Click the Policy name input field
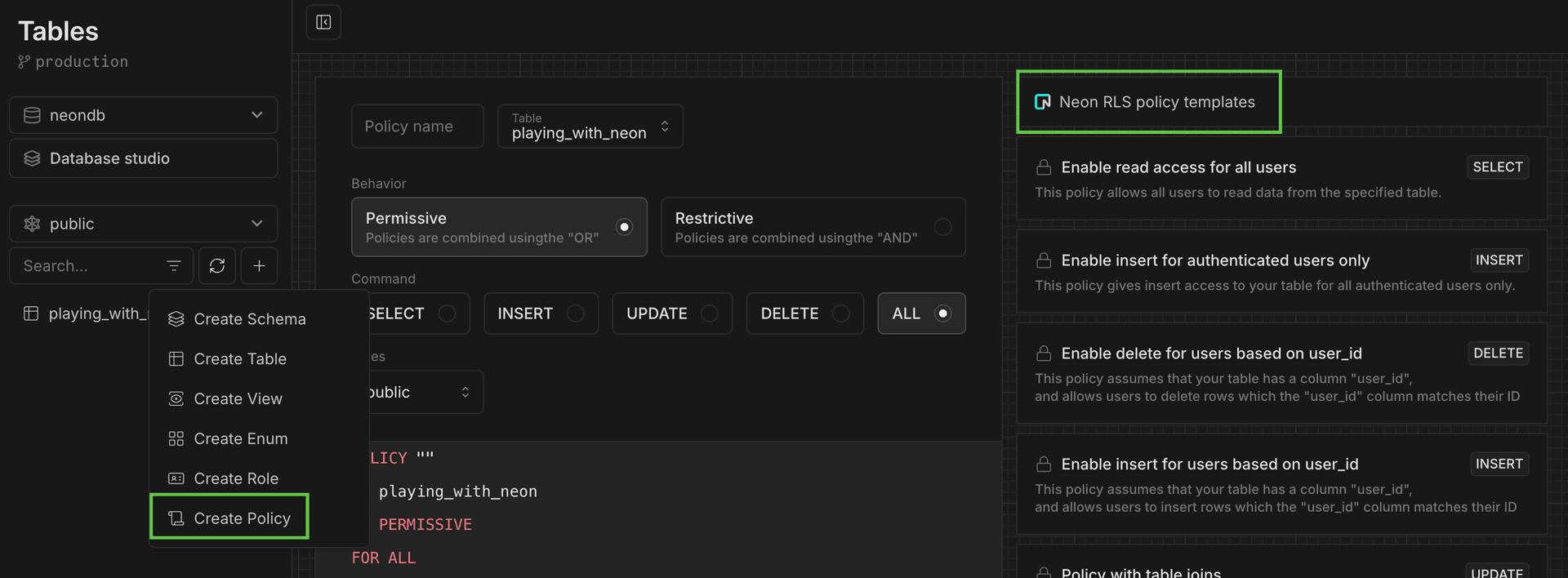The image size is (1568, 578). click(x=417, y=127)
